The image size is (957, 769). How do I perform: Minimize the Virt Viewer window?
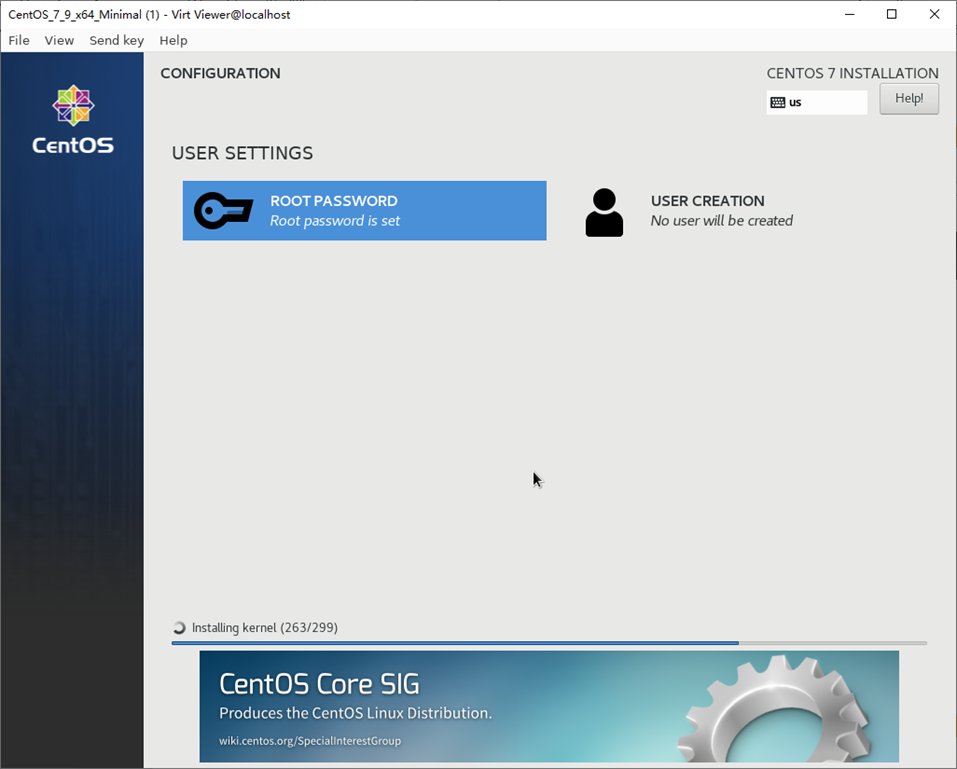pos(850,14)
